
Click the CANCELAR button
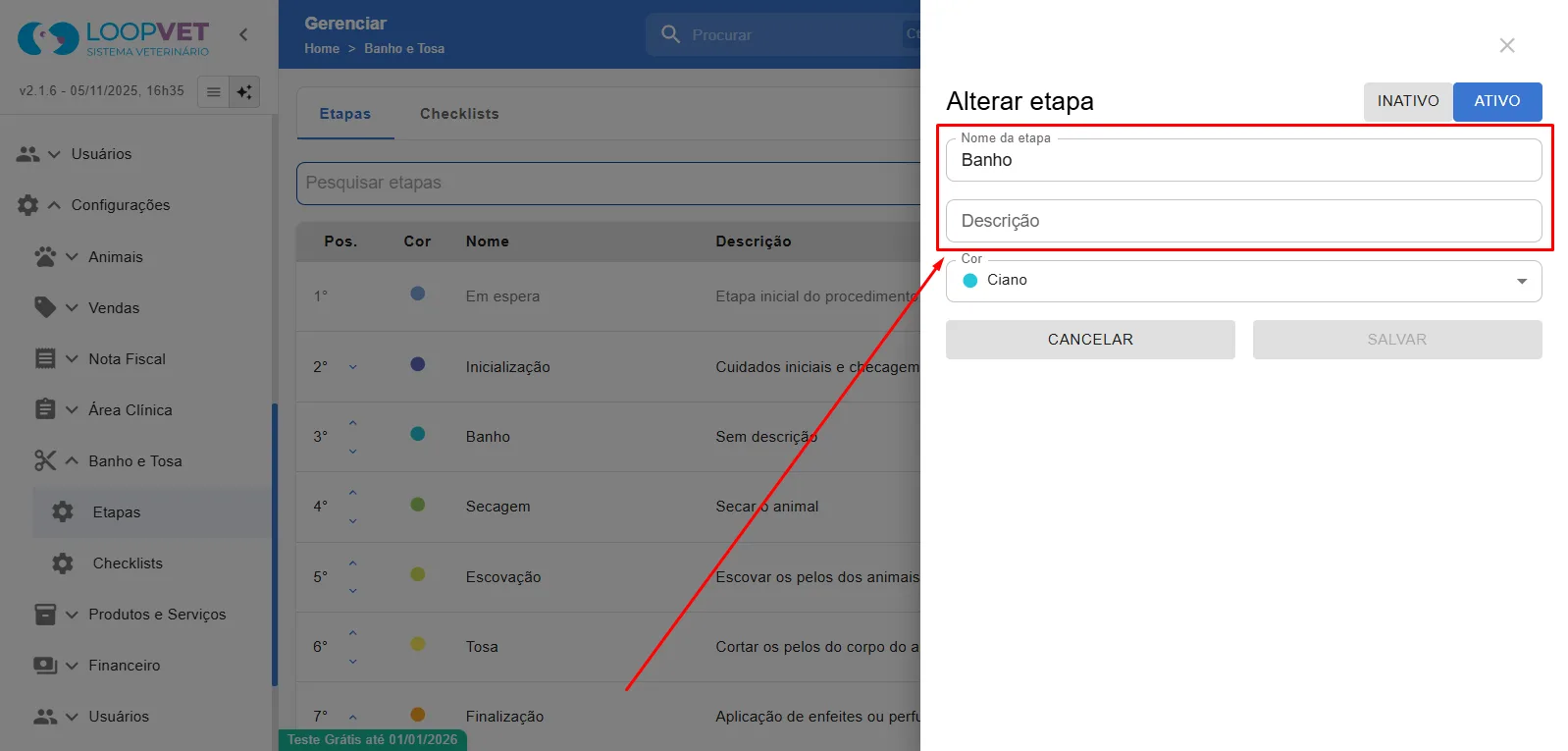[x=1090, y=340]
